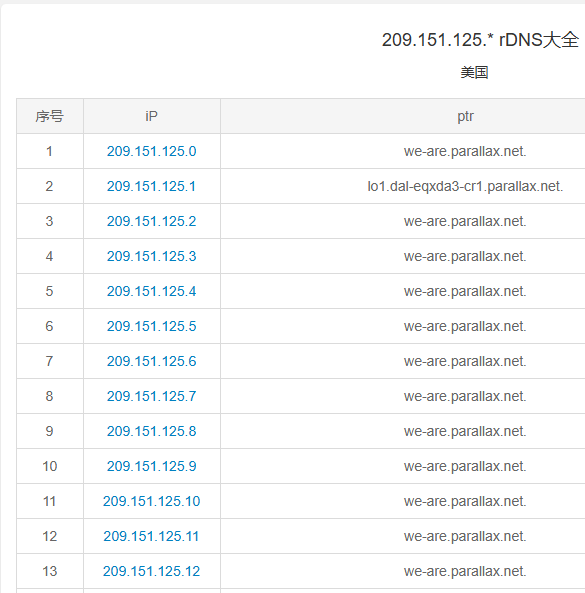Screen dimensions: 585x593
Task: Click sequence number 3 cell
Action: tap(50, 221)
